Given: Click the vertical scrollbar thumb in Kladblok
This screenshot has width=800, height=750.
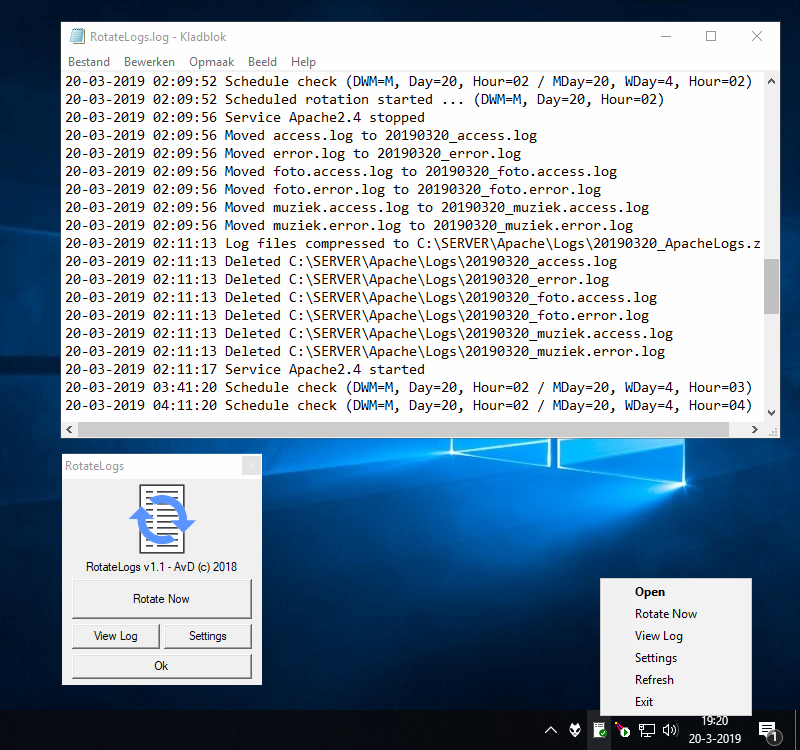Looking at the screenshot, I should pyautogui.click(x=771, y=286).
